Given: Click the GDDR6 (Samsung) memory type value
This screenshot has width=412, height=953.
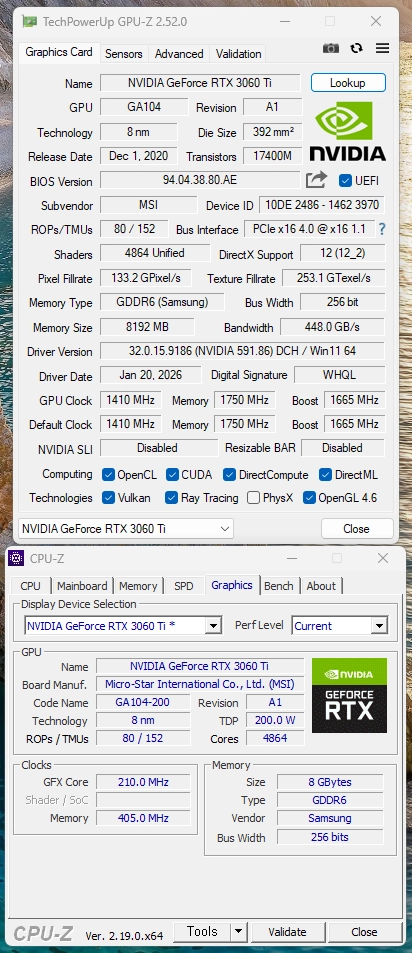Looking at the screenshot, I should (162, 302).
